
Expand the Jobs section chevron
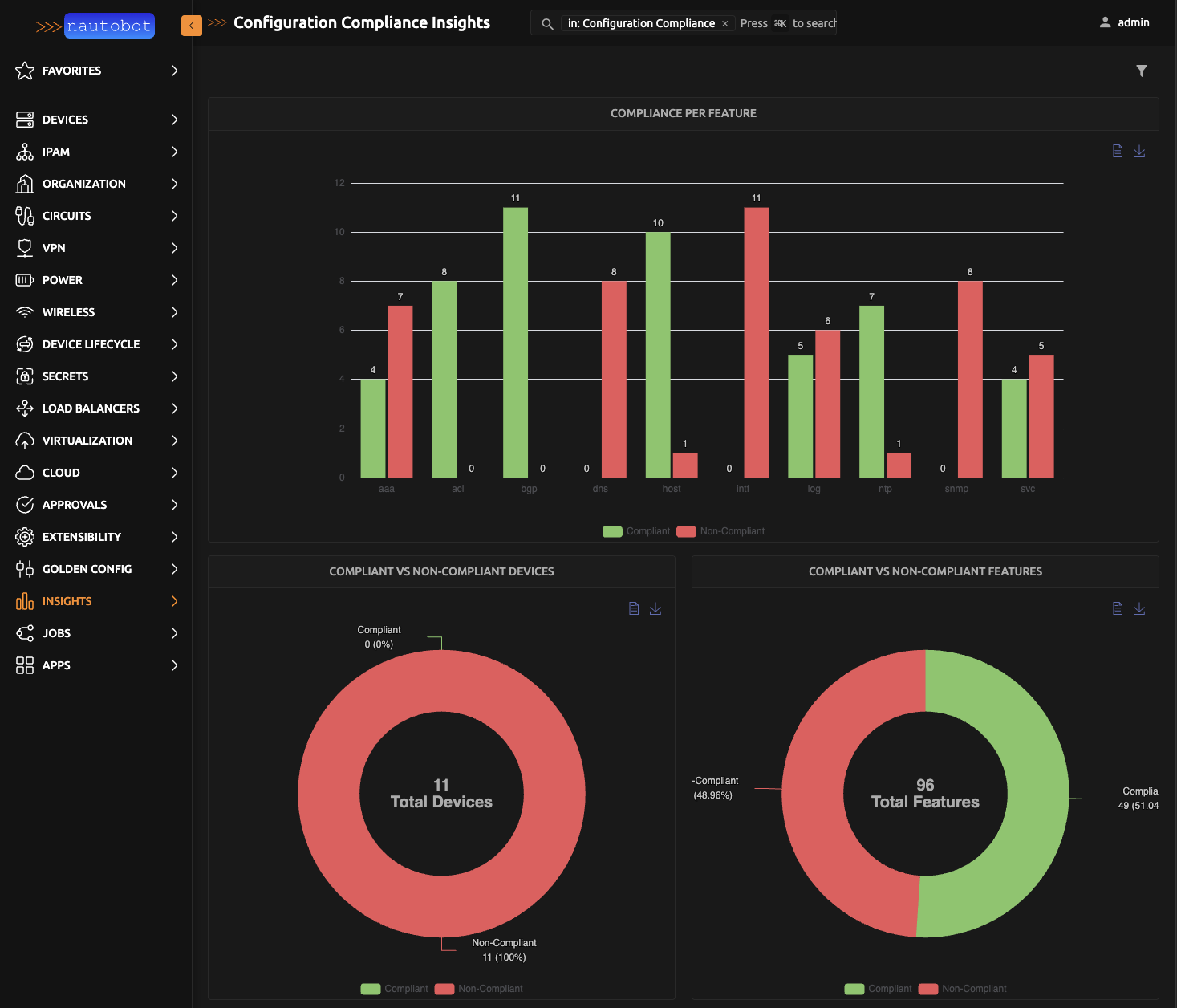point(174,633)
